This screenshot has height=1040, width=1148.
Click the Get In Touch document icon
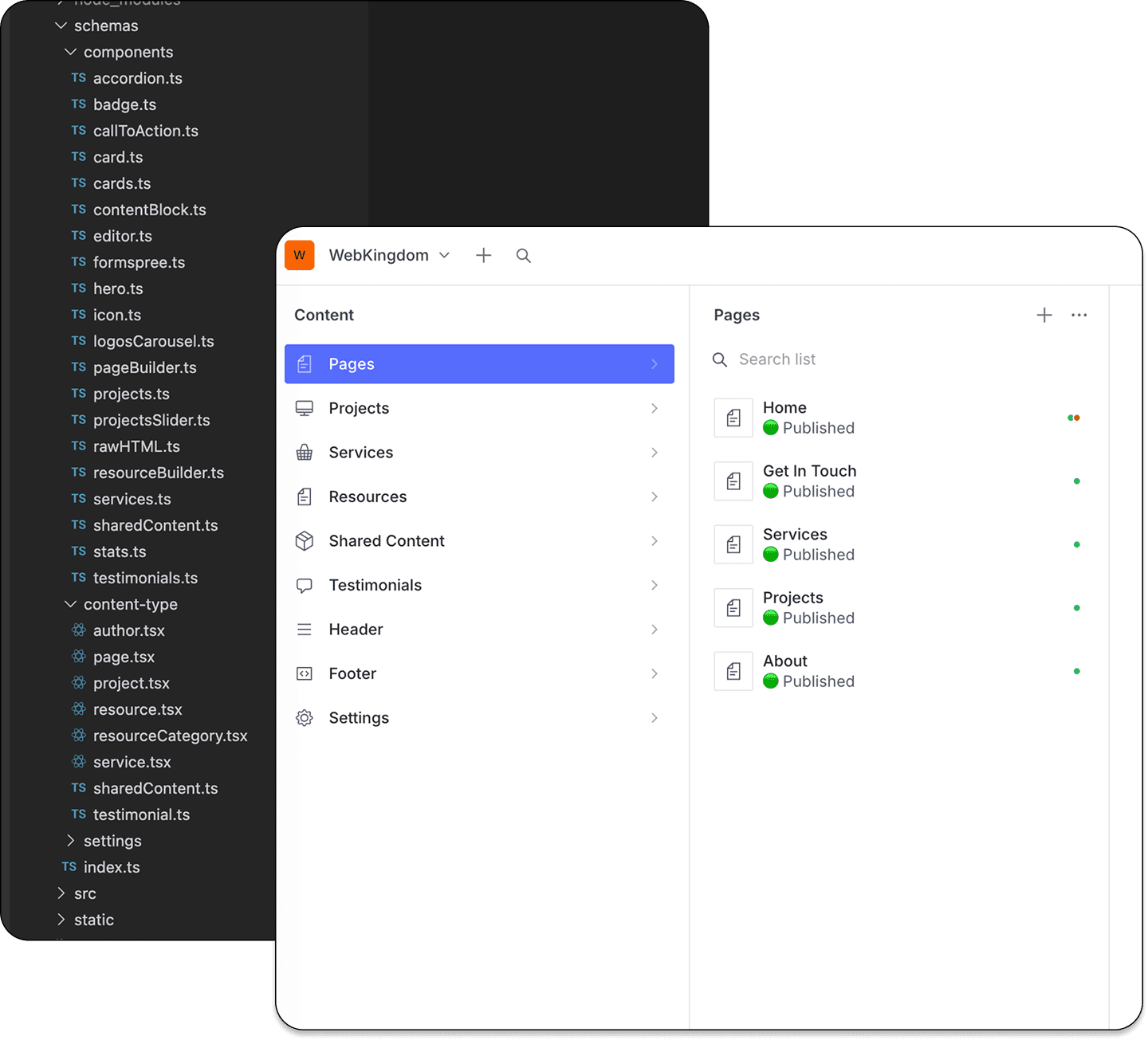pyautogui.click(x=733, y=481)
